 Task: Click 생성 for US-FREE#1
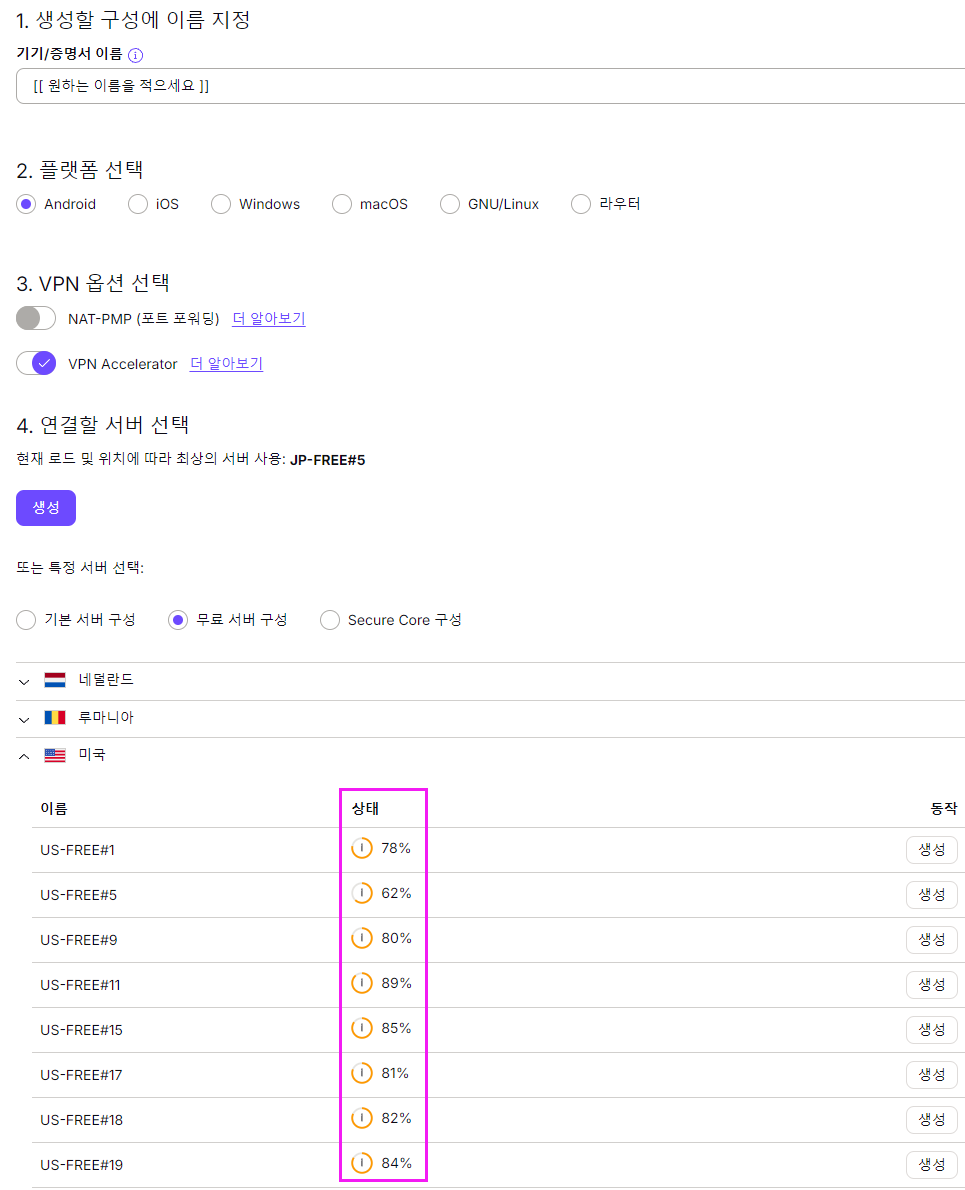point(932,850)
